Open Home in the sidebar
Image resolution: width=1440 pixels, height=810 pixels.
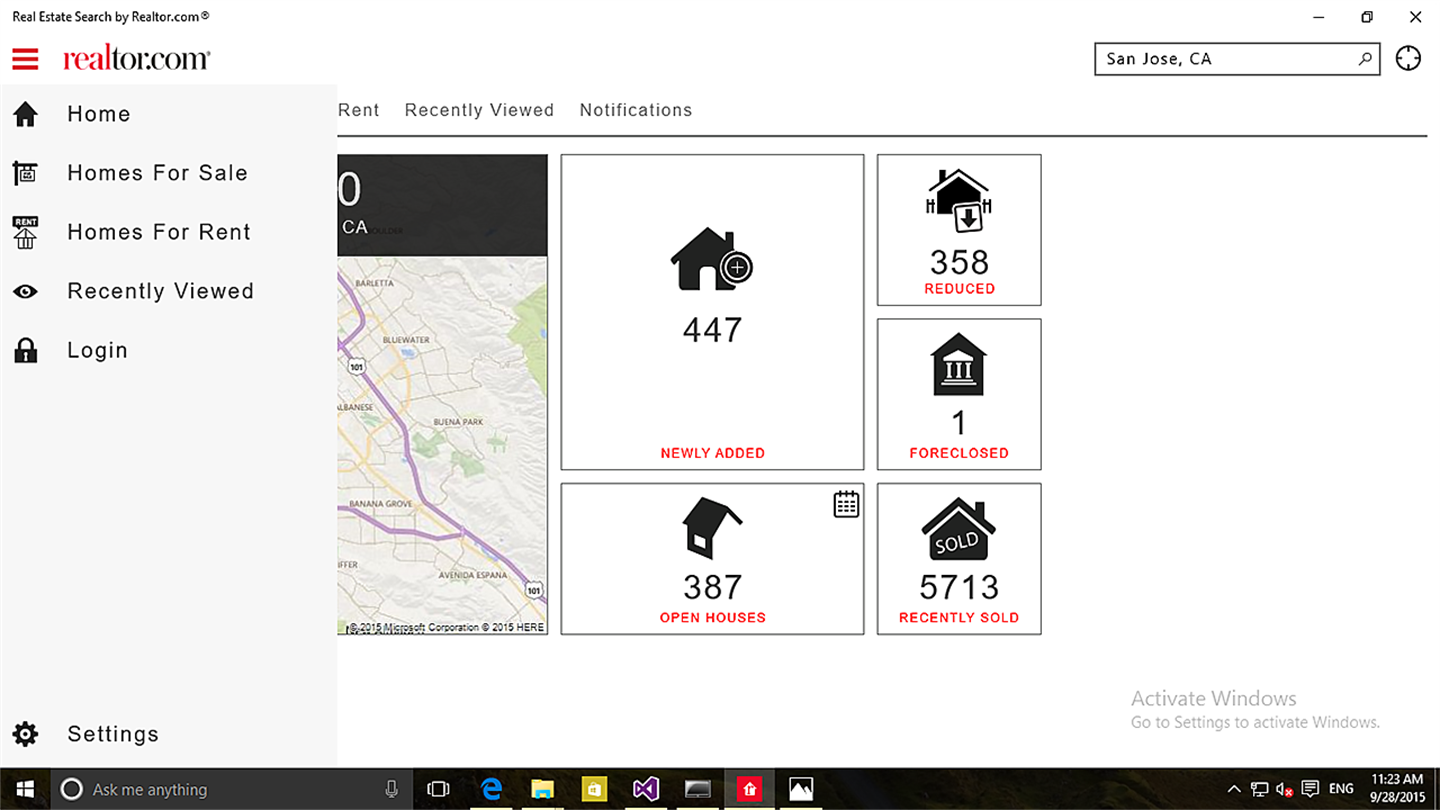click(168, 114)
